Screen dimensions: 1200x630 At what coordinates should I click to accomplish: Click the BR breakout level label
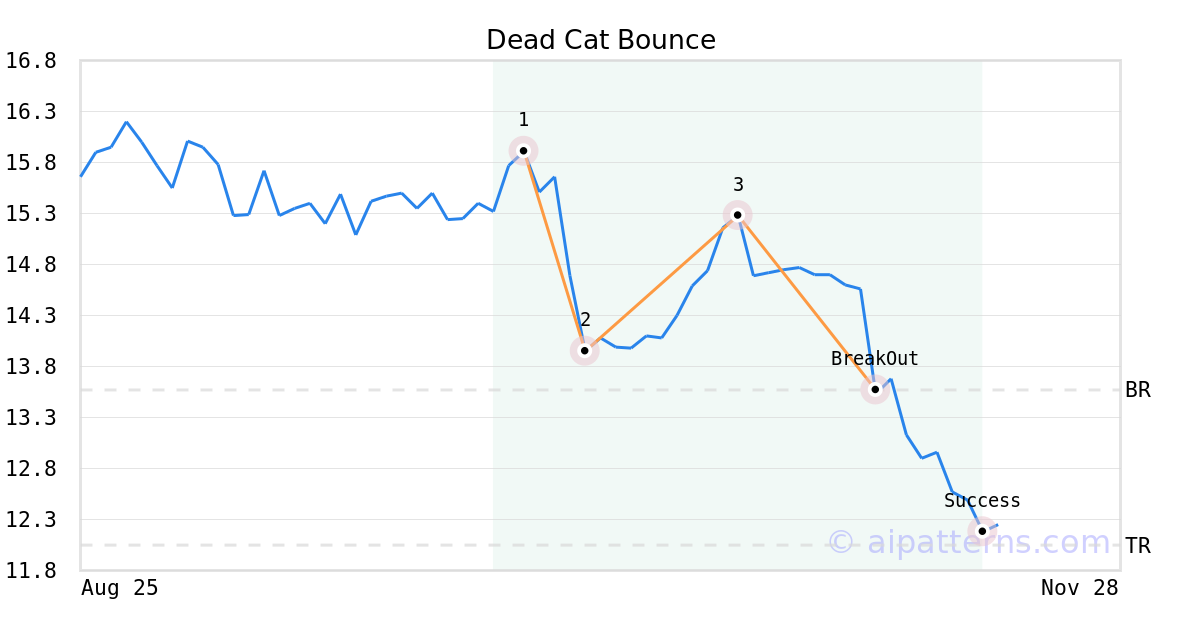(1138, 390)
